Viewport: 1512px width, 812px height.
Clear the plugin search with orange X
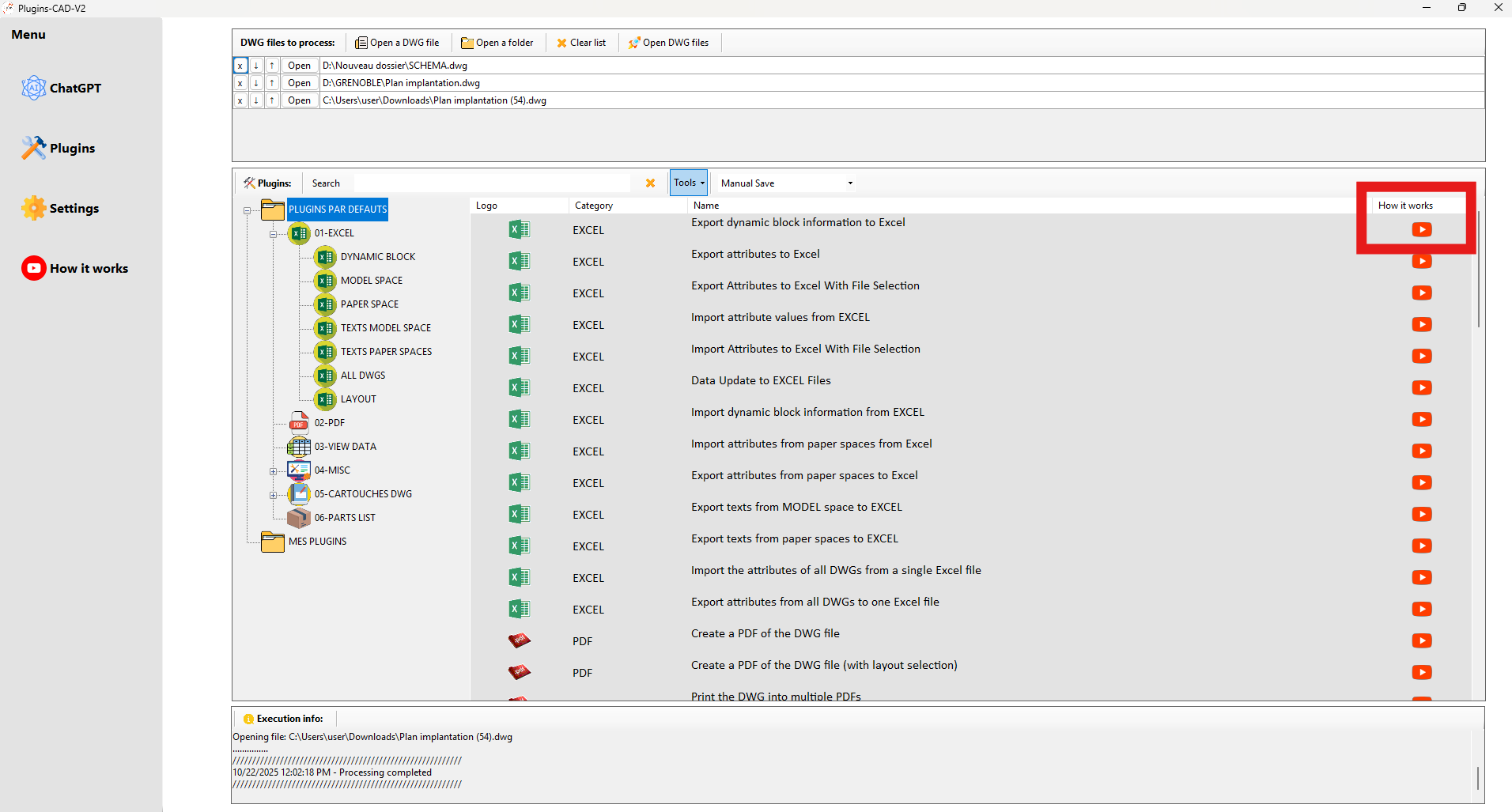click(650, 183)
